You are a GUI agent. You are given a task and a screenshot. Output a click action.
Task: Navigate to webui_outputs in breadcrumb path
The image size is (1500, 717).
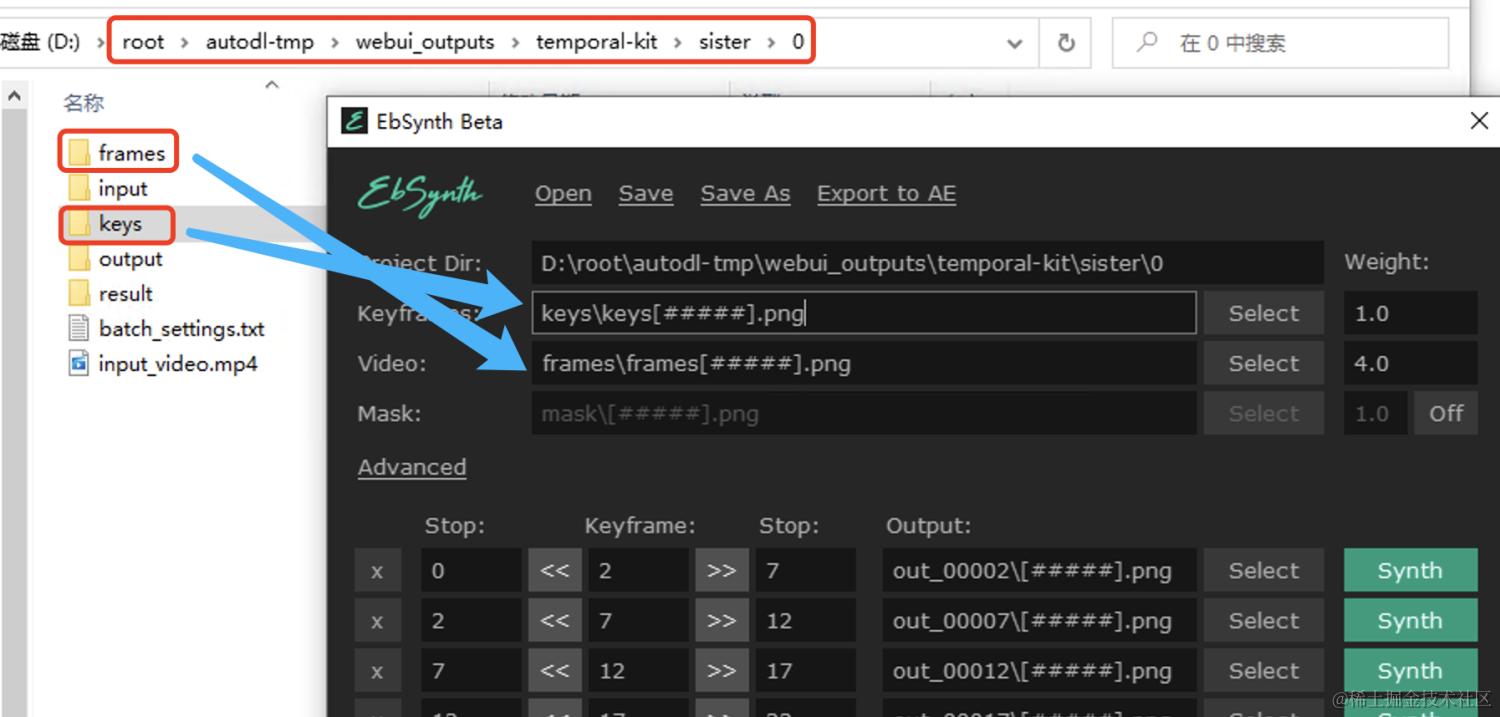(x=425, y=42)
